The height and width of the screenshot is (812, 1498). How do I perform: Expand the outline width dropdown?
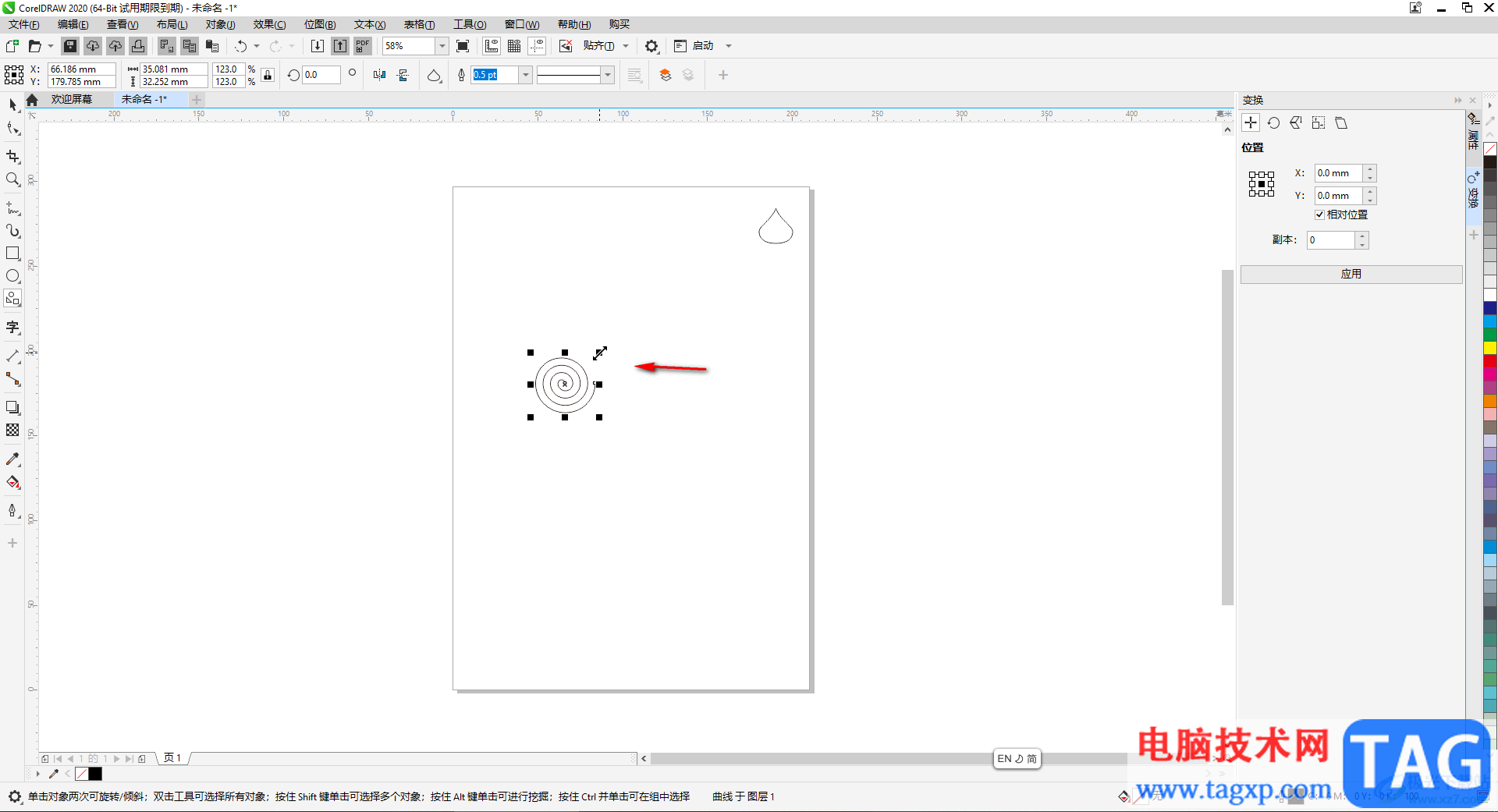(526, 75)
